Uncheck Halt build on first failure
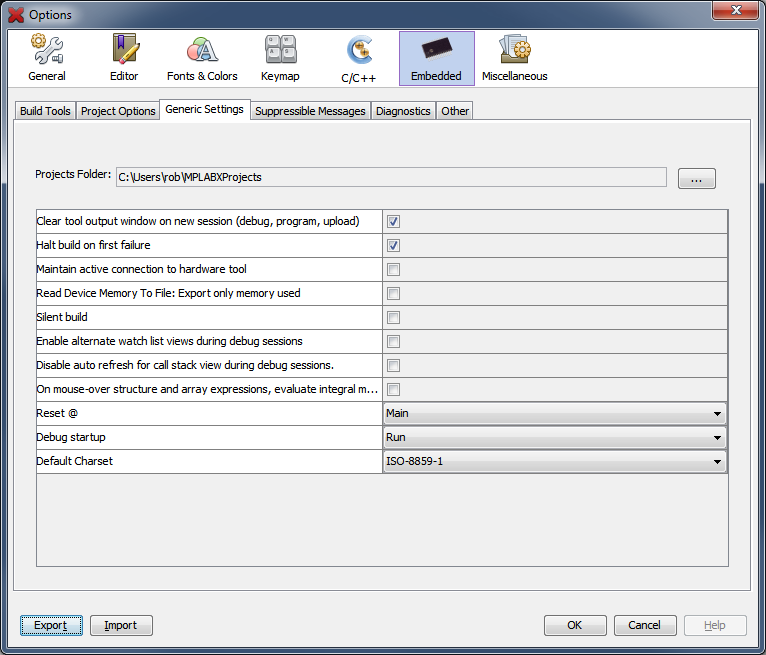The image size is (766, 655). (393, 245)
